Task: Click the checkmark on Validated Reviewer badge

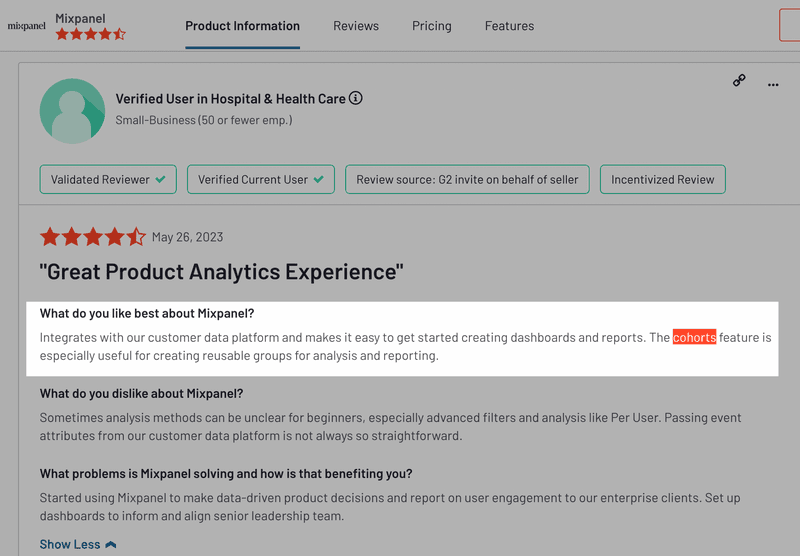Action: (x=160, y=180)
